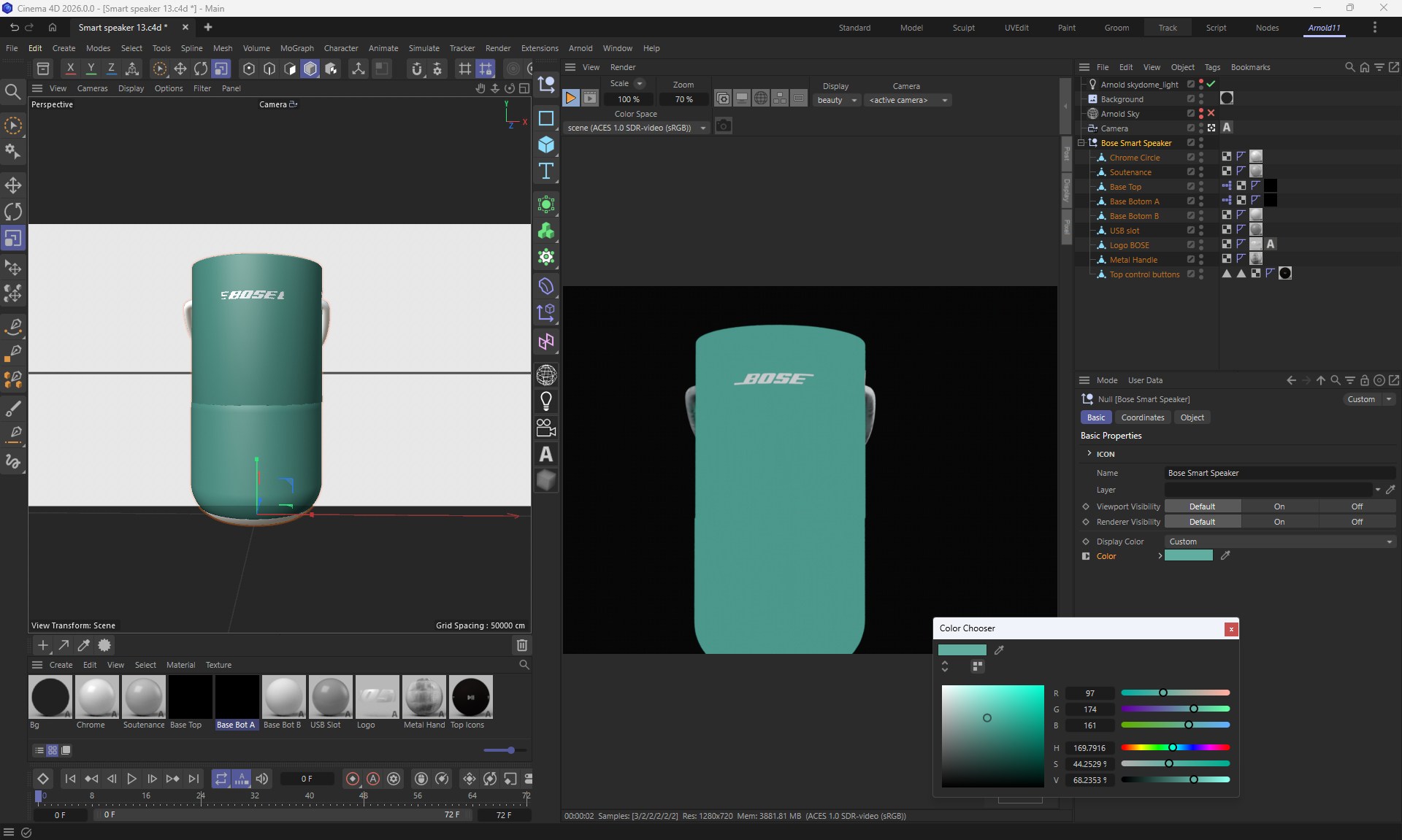
Task: Click the eyedropper in Color Chooser
Action: pos(999,650)
